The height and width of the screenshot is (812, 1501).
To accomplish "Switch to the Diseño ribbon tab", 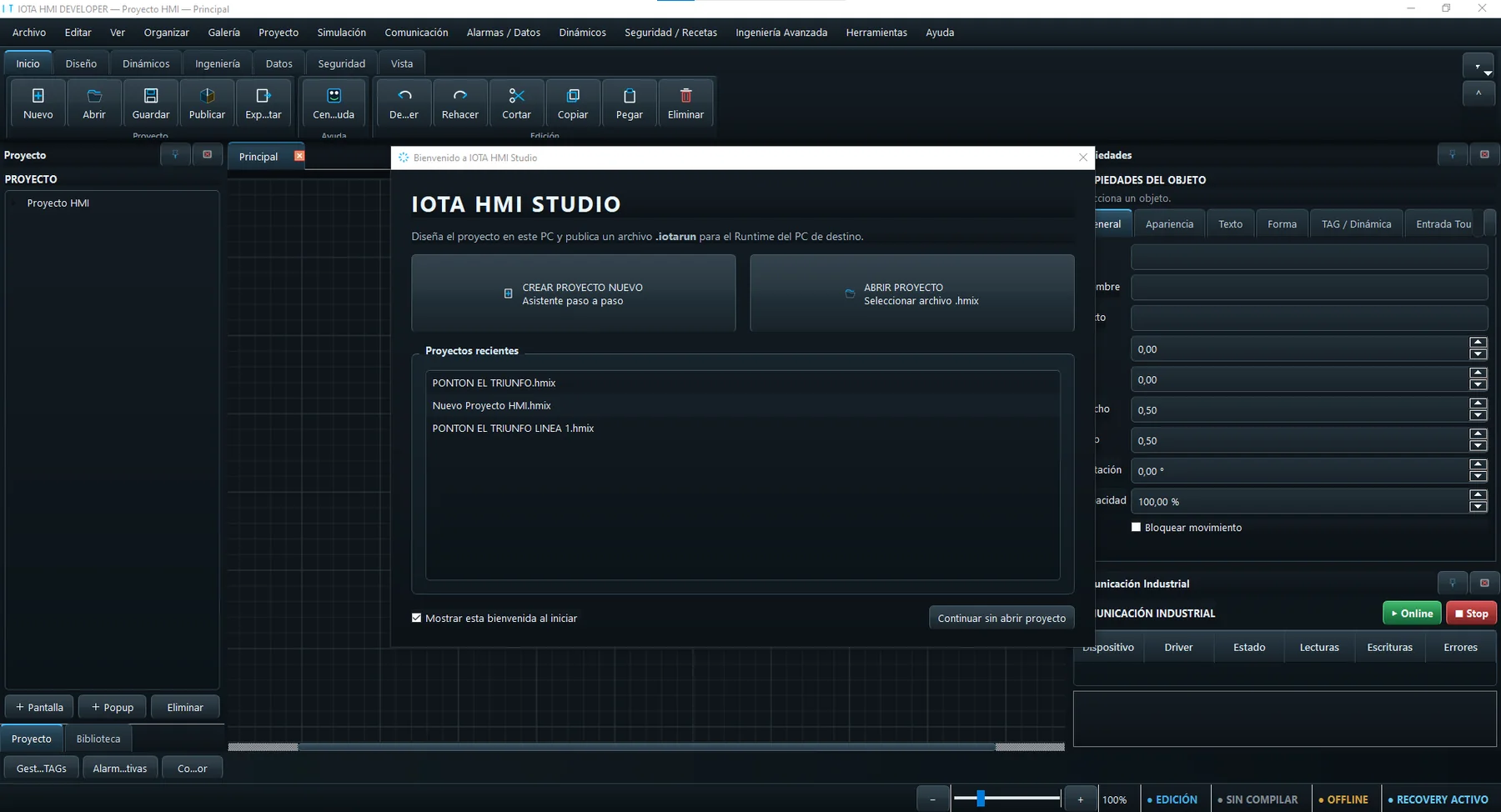I will (x=81, y=63).
